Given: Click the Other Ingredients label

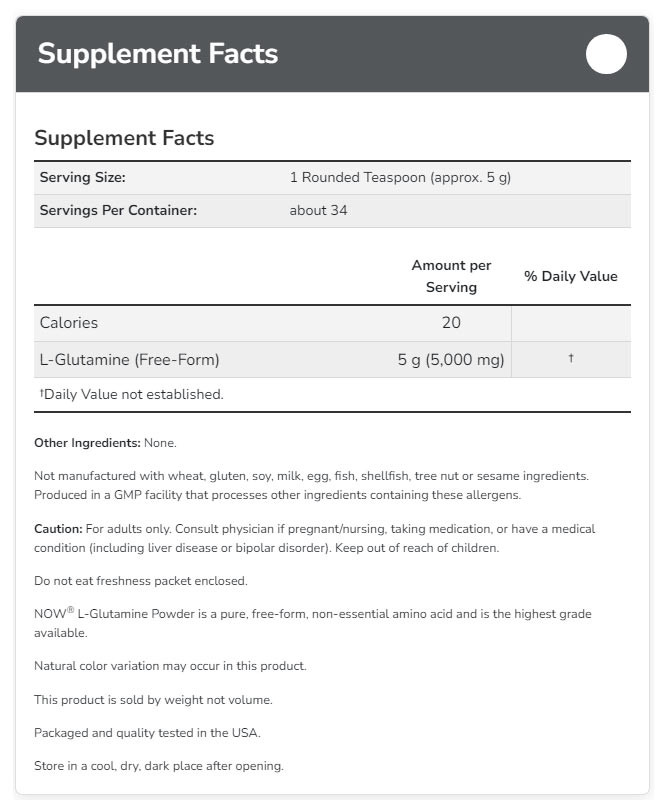Looking at the screenshot, I should pyautogui.click(x=87, y=442).
